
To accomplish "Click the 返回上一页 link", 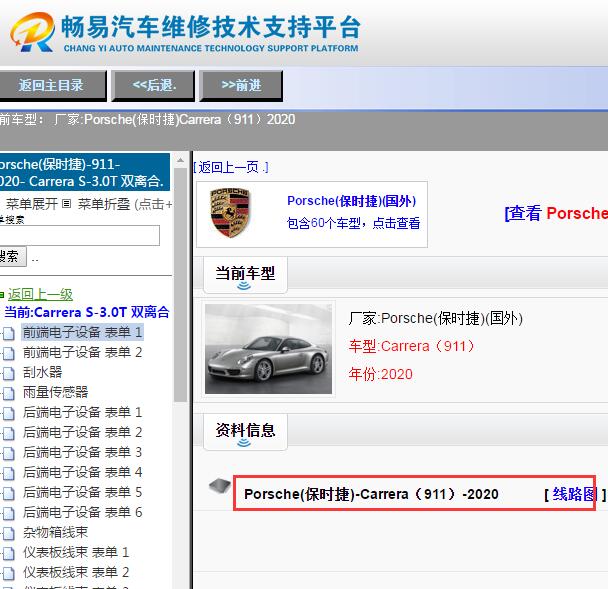I will 231,168.
